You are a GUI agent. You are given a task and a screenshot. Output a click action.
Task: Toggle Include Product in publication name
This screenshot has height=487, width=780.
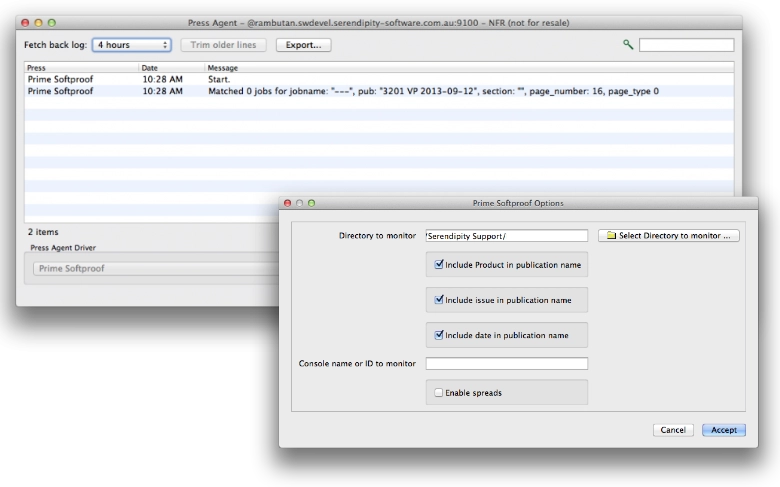(x=440, y=264)
